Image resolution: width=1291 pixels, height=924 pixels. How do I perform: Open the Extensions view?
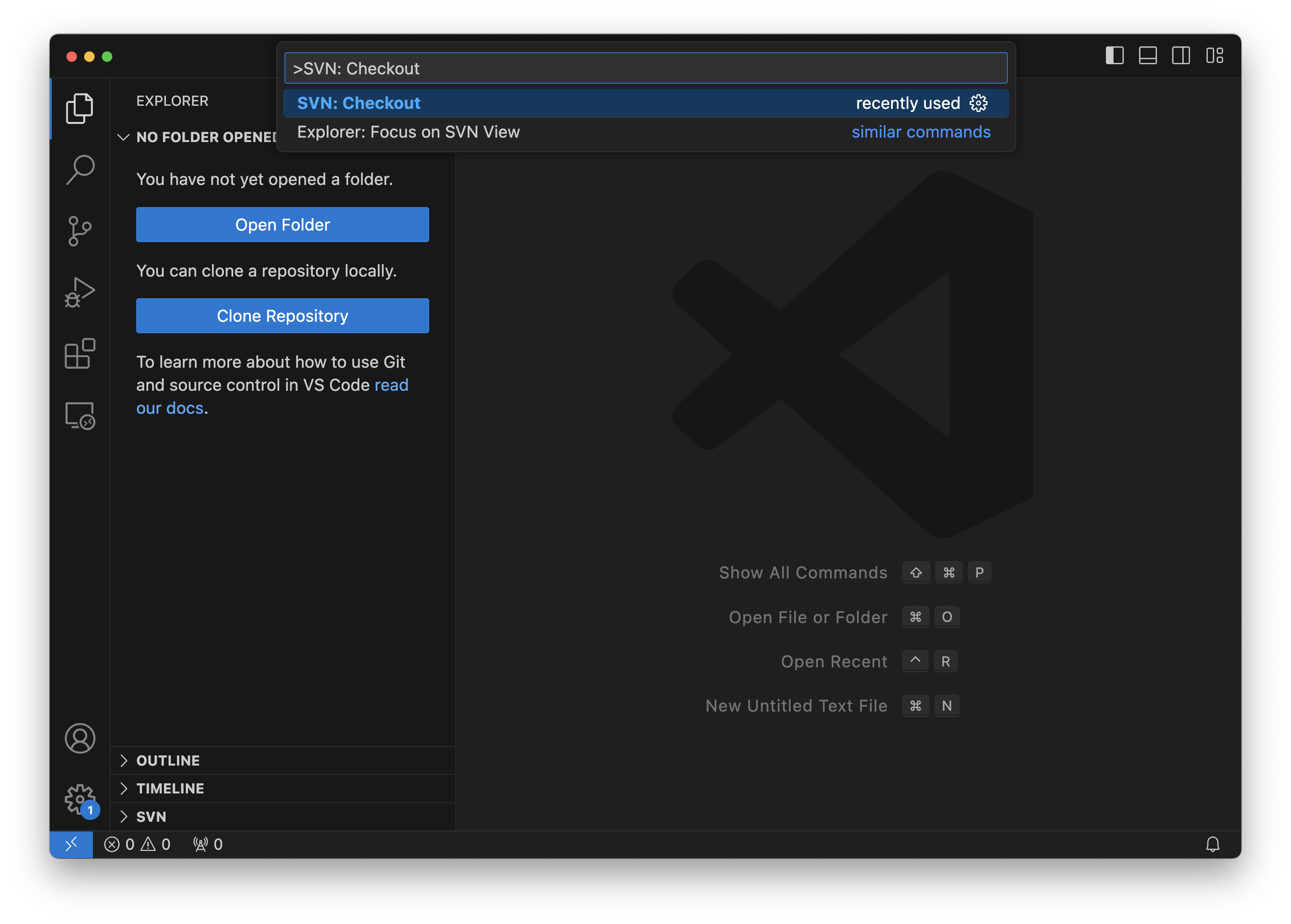(79, 353)
